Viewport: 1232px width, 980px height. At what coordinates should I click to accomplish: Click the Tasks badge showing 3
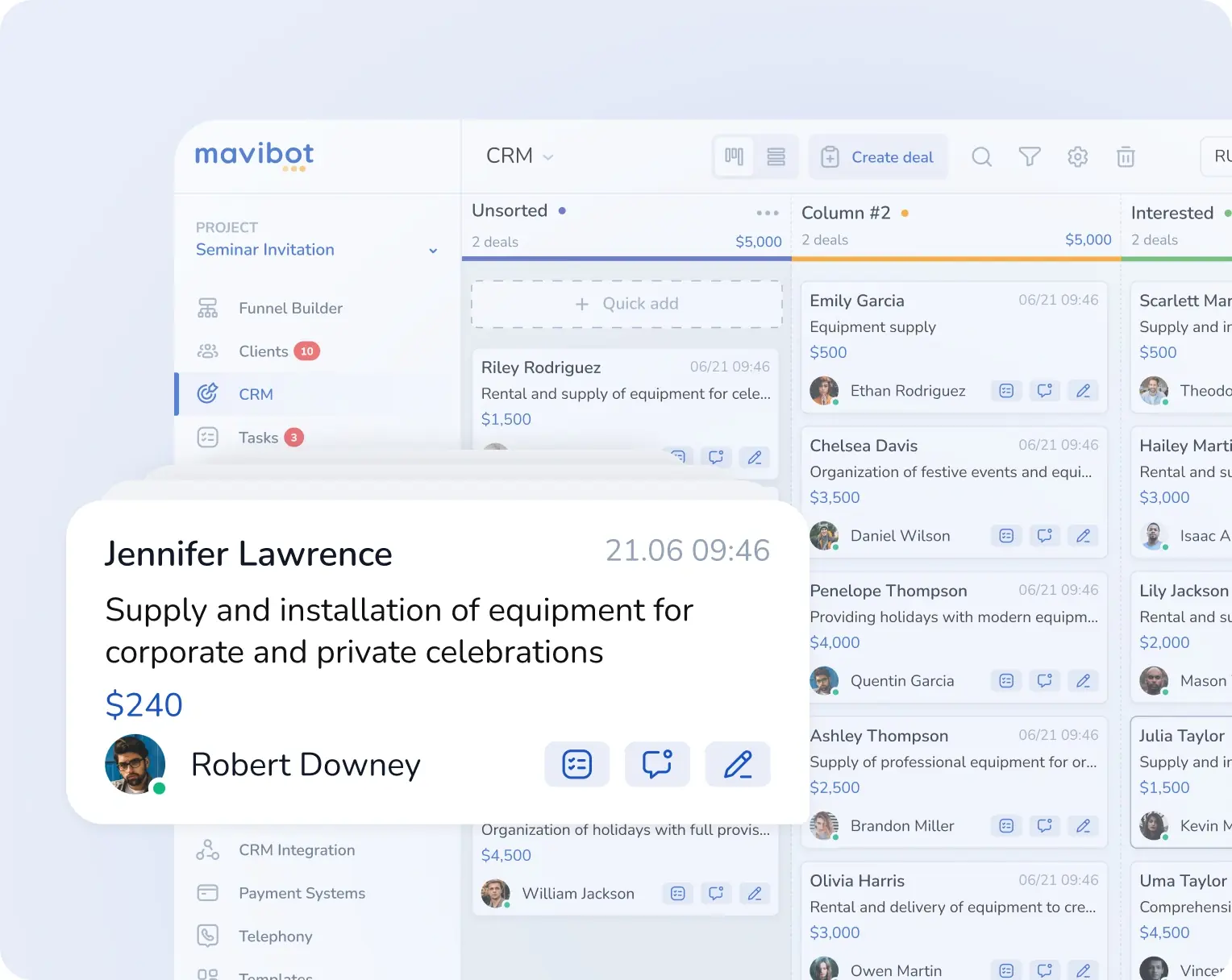tap(294, 438)
